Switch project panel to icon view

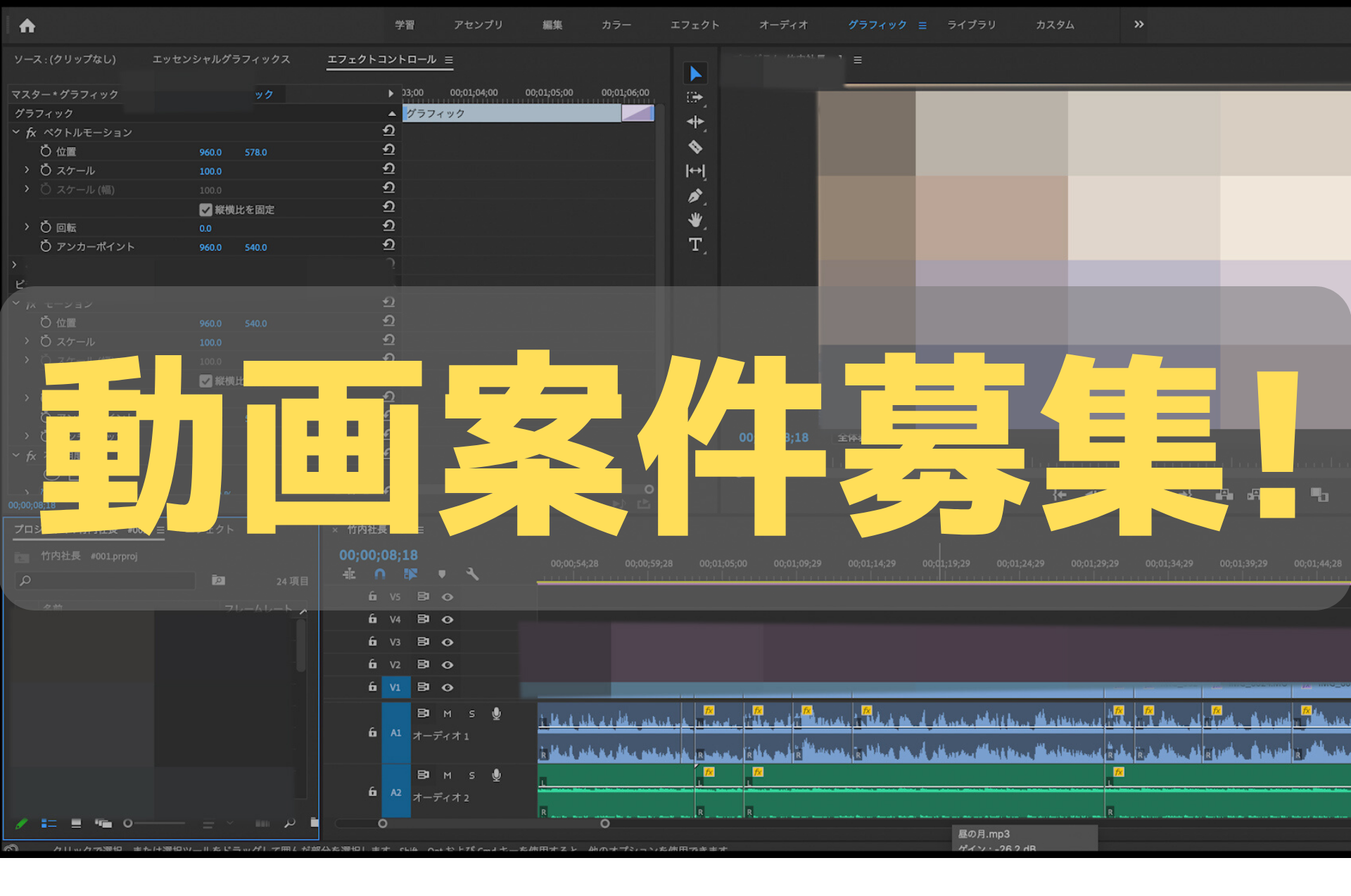76,824
